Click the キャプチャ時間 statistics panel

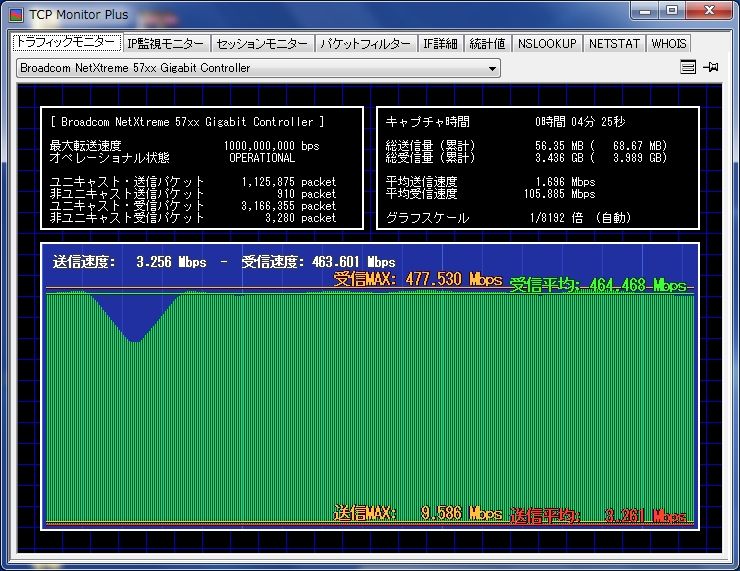537,168
